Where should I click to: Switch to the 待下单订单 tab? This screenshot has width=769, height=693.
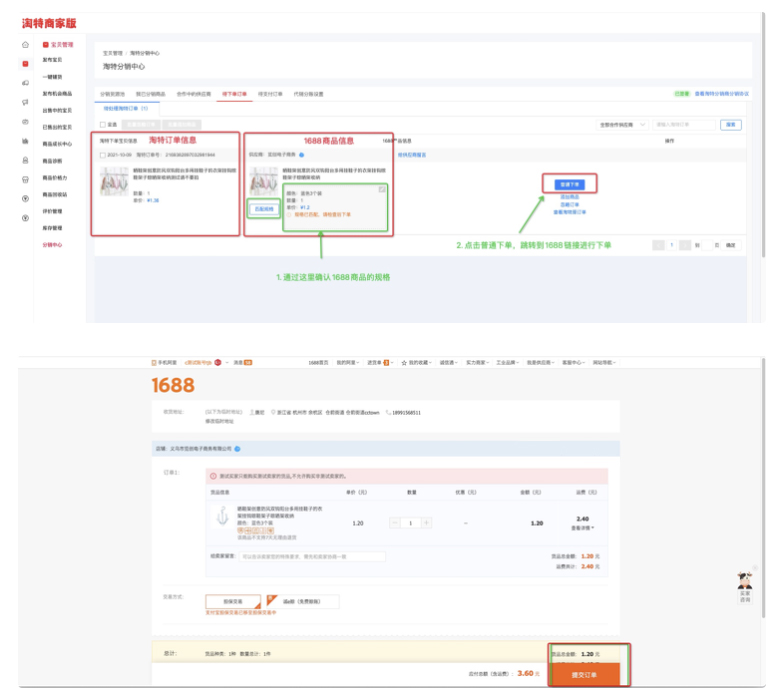[233, 93]
